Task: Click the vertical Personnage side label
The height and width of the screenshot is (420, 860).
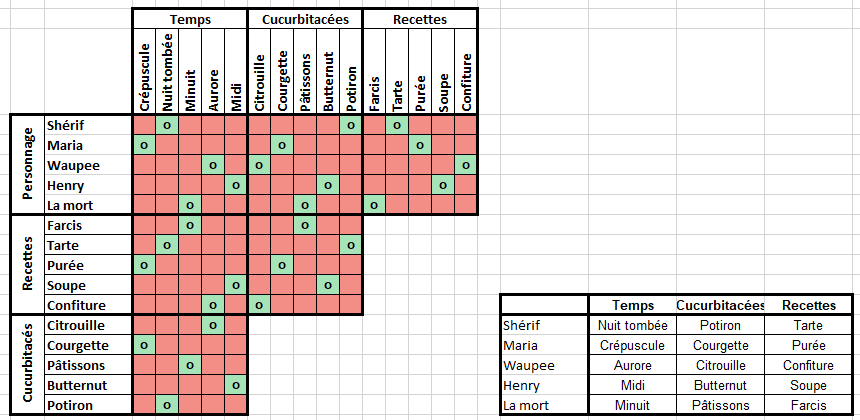Action: pos(28,165)
